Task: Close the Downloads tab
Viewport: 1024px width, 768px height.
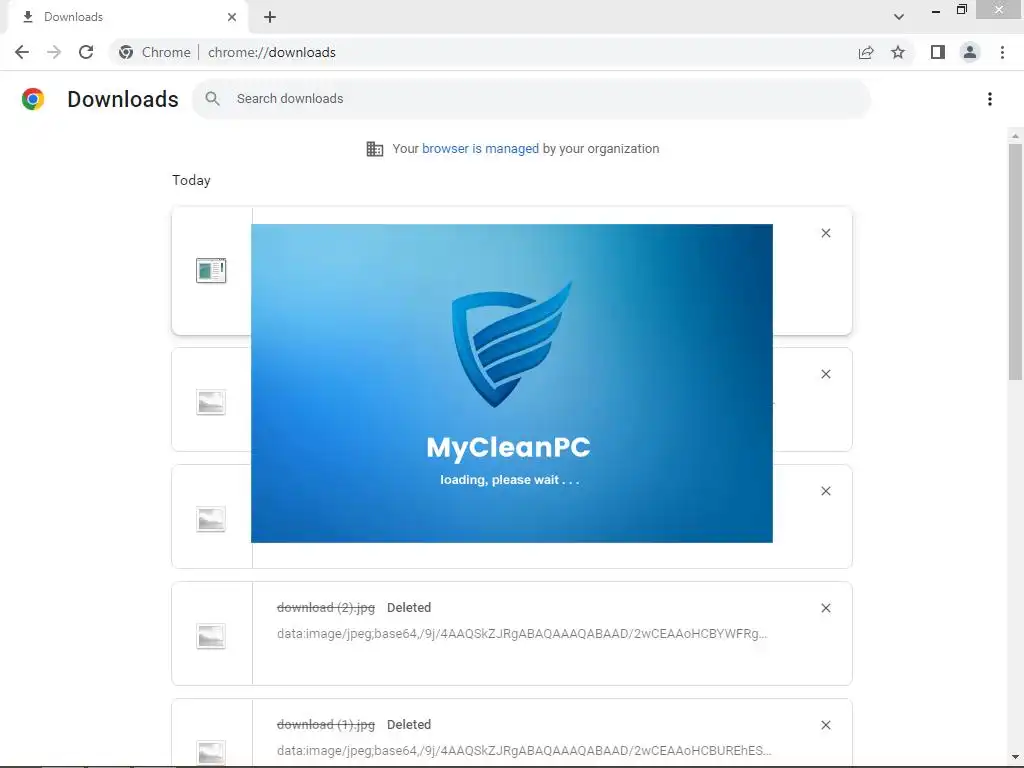Action: (232, 17)
